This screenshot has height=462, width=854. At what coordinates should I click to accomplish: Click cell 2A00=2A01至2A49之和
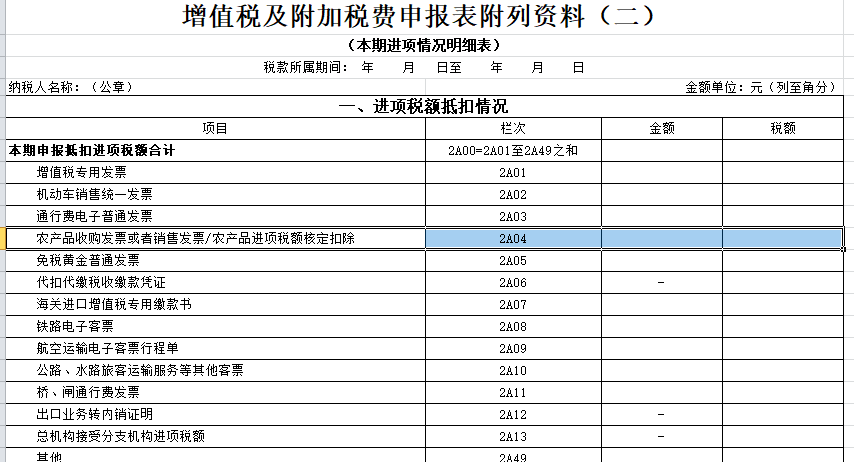point(513,150)
